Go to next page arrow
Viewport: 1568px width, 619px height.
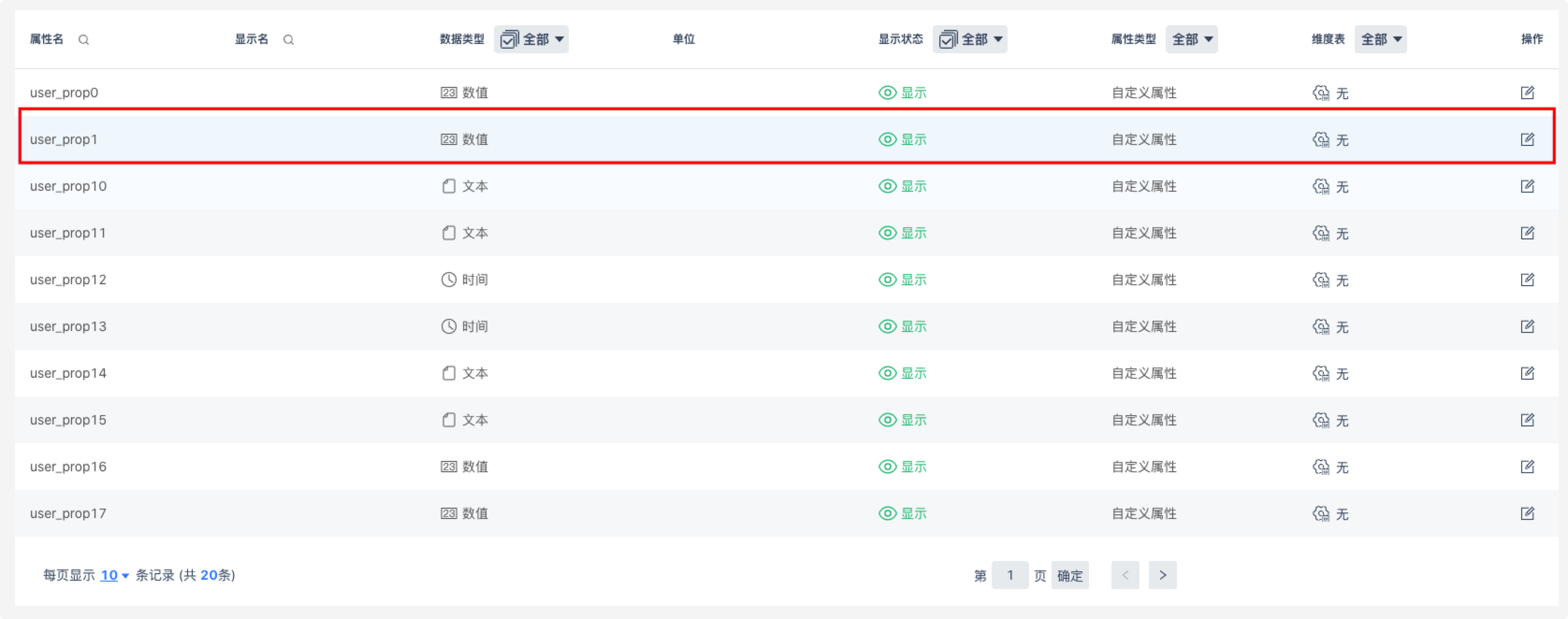pos(1162,575)
